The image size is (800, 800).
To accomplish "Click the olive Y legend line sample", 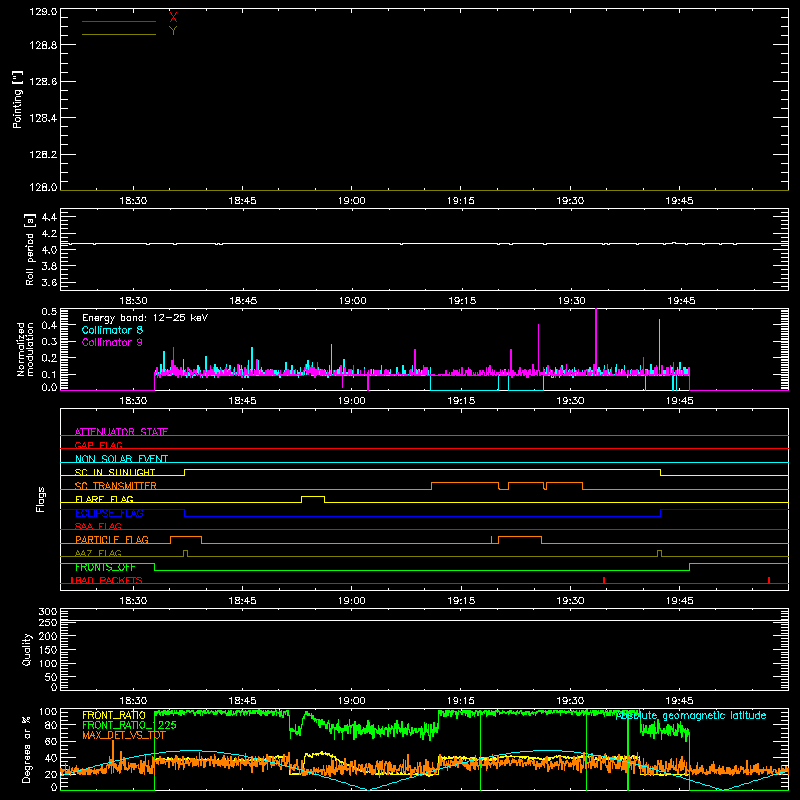I will click(x=118, y=35).
